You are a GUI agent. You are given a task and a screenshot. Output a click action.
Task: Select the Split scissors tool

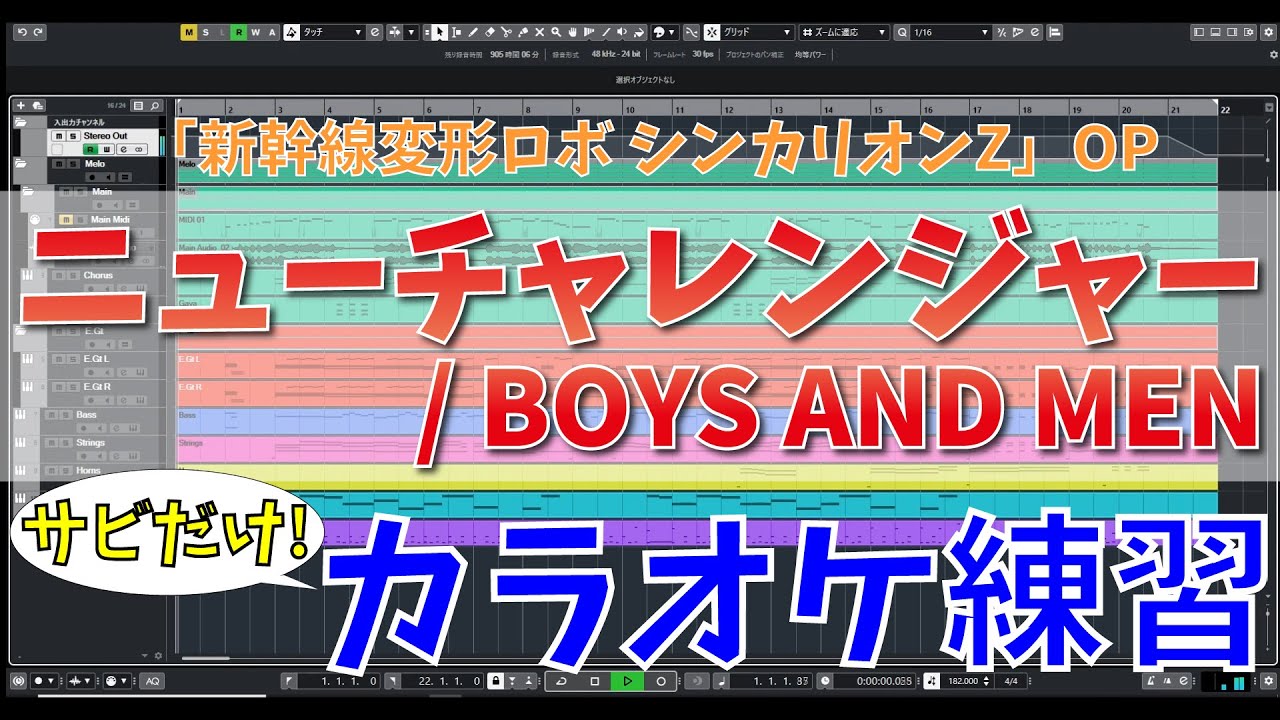click(507, 32)
